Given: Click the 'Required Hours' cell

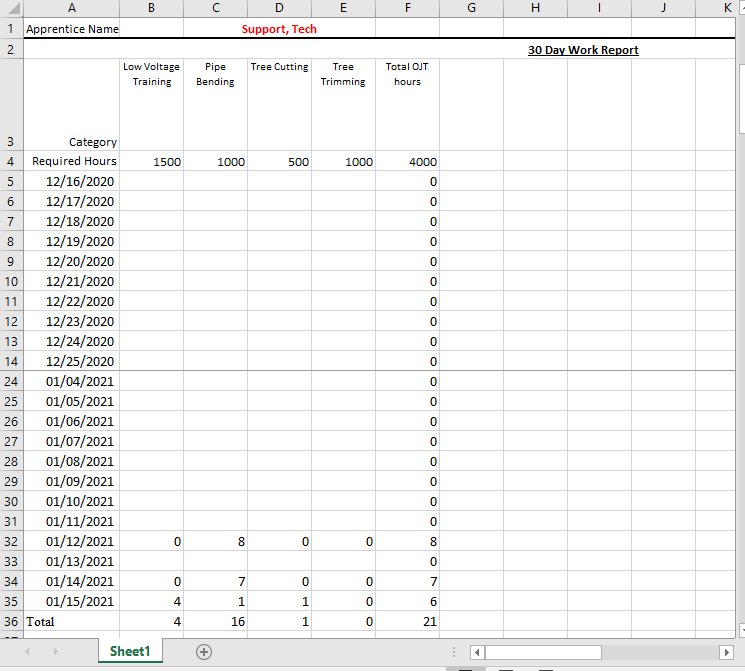Looking at the screenshot, I should (x=72, y=161).
